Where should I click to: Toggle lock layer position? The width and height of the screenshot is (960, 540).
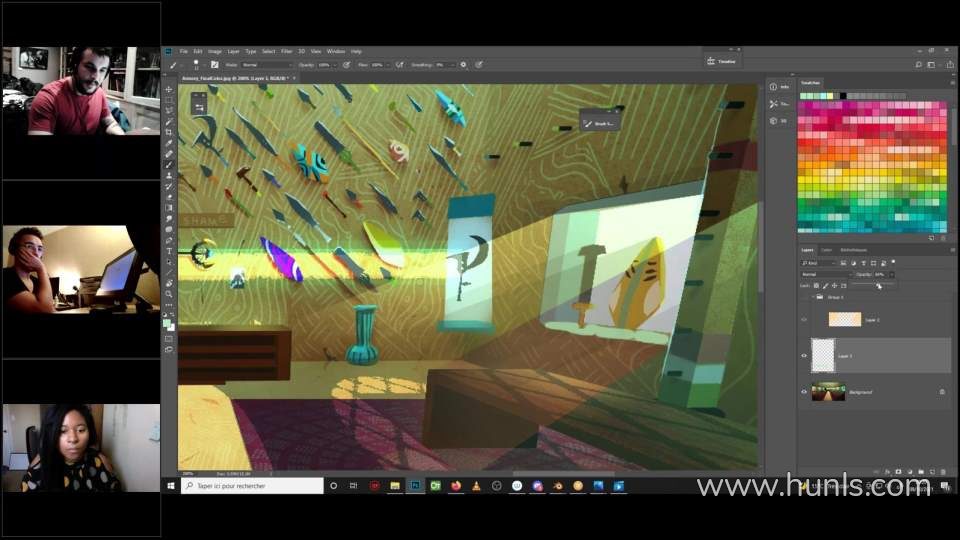(834, 286)
